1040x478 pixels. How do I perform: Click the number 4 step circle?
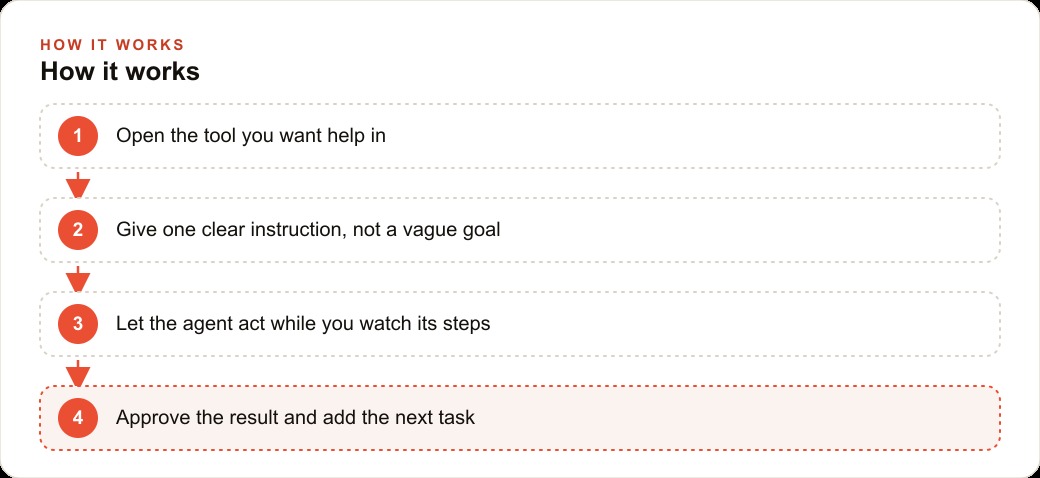tap(78, 418)
